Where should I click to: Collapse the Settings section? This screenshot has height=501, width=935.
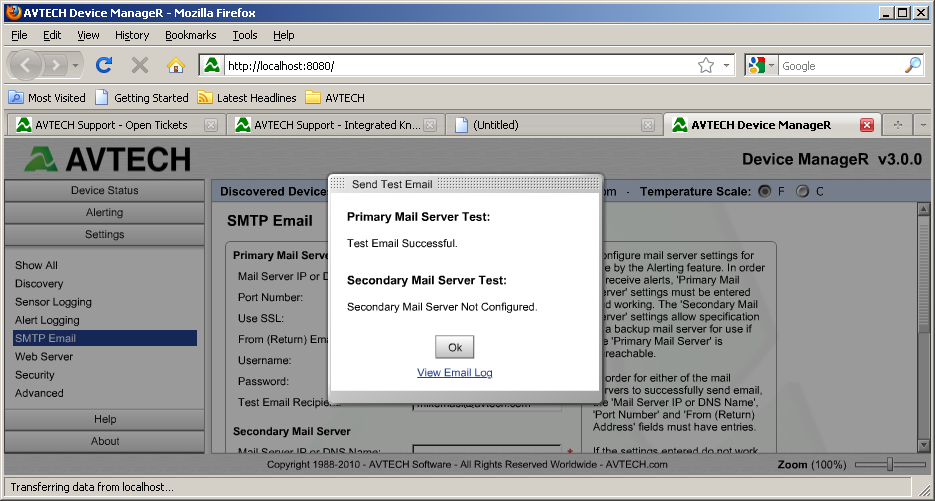coord(104,234)
